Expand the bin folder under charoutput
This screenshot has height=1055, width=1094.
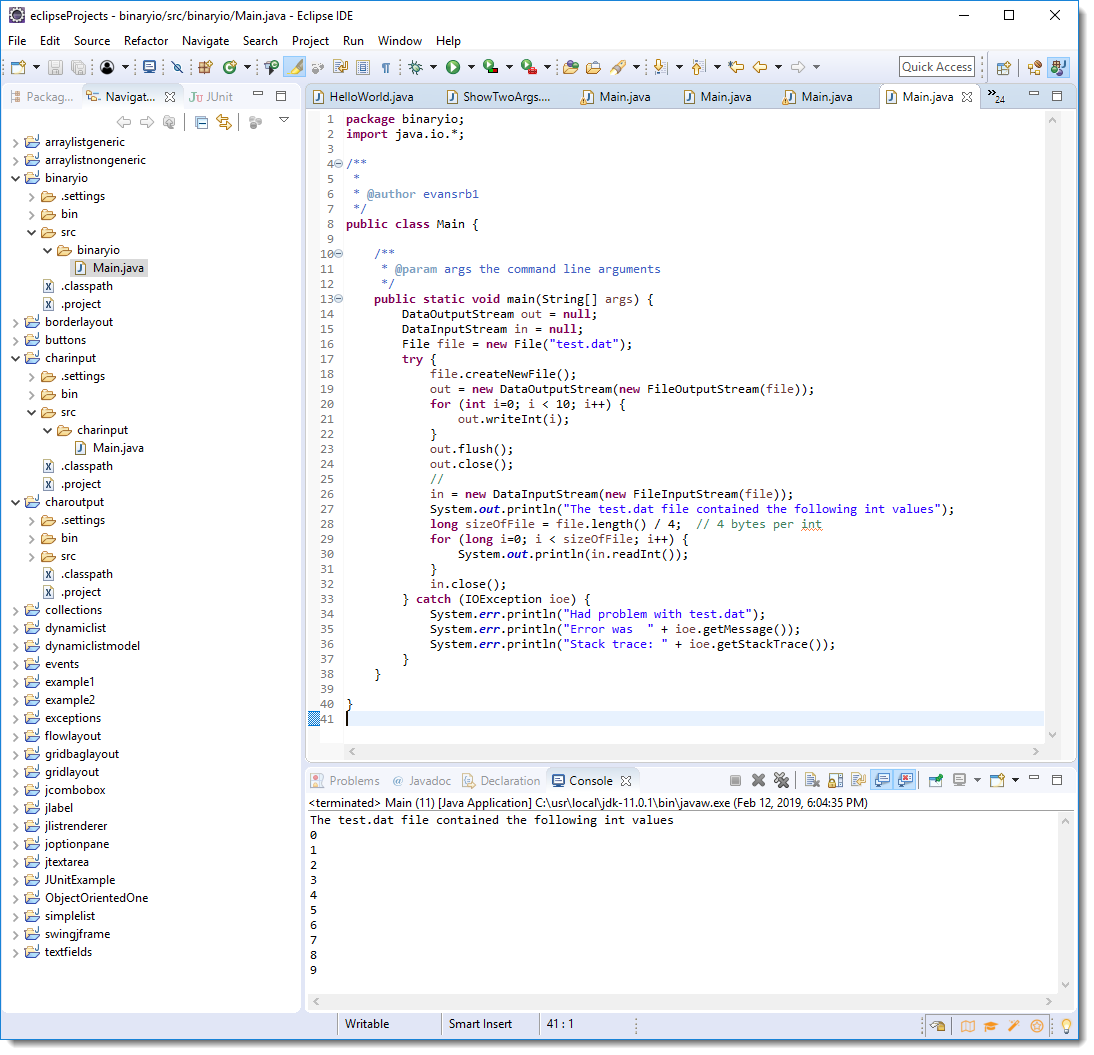(31, 539)
